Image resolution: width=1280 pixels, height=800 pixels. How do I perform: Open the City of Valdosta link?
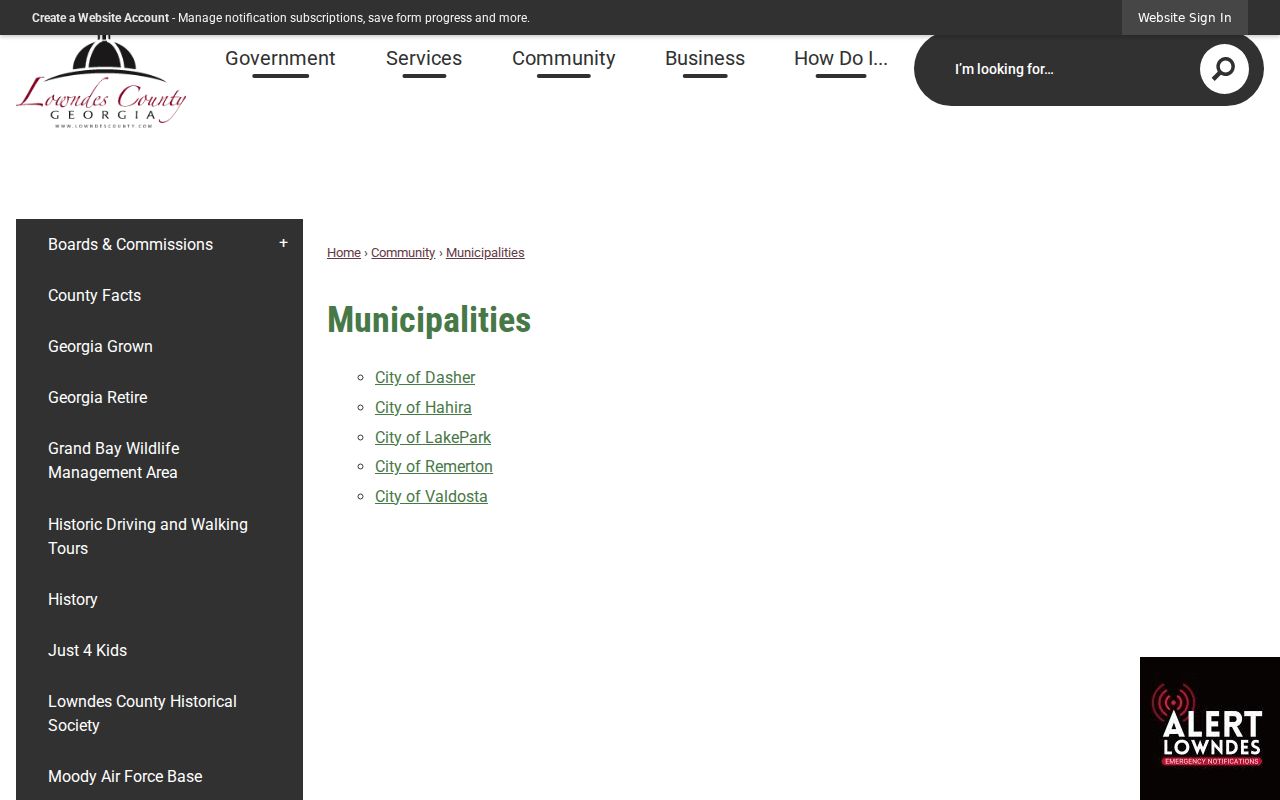(431, 497)
